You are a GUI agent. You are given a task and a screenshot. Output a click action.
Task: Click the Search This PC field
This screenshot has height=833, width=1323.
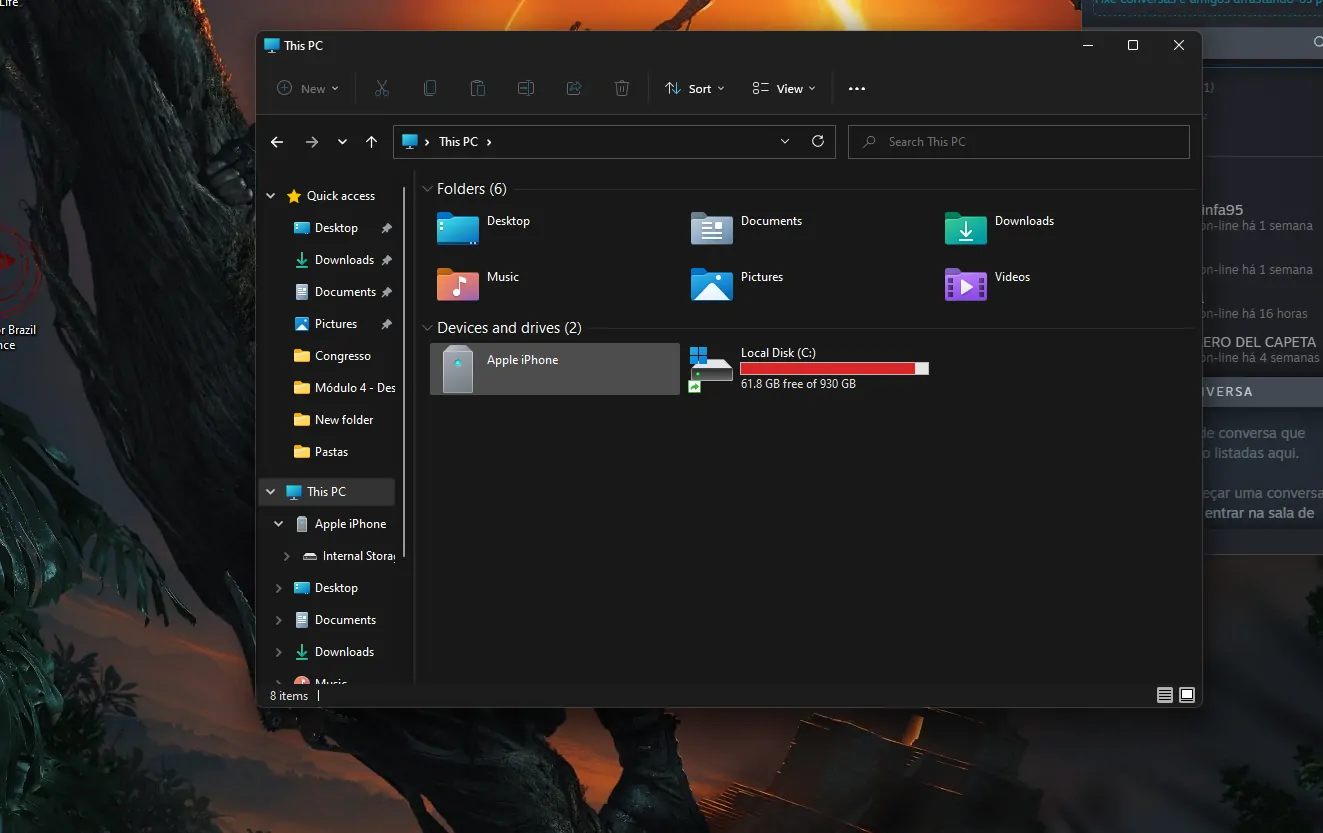[1019, 142]
